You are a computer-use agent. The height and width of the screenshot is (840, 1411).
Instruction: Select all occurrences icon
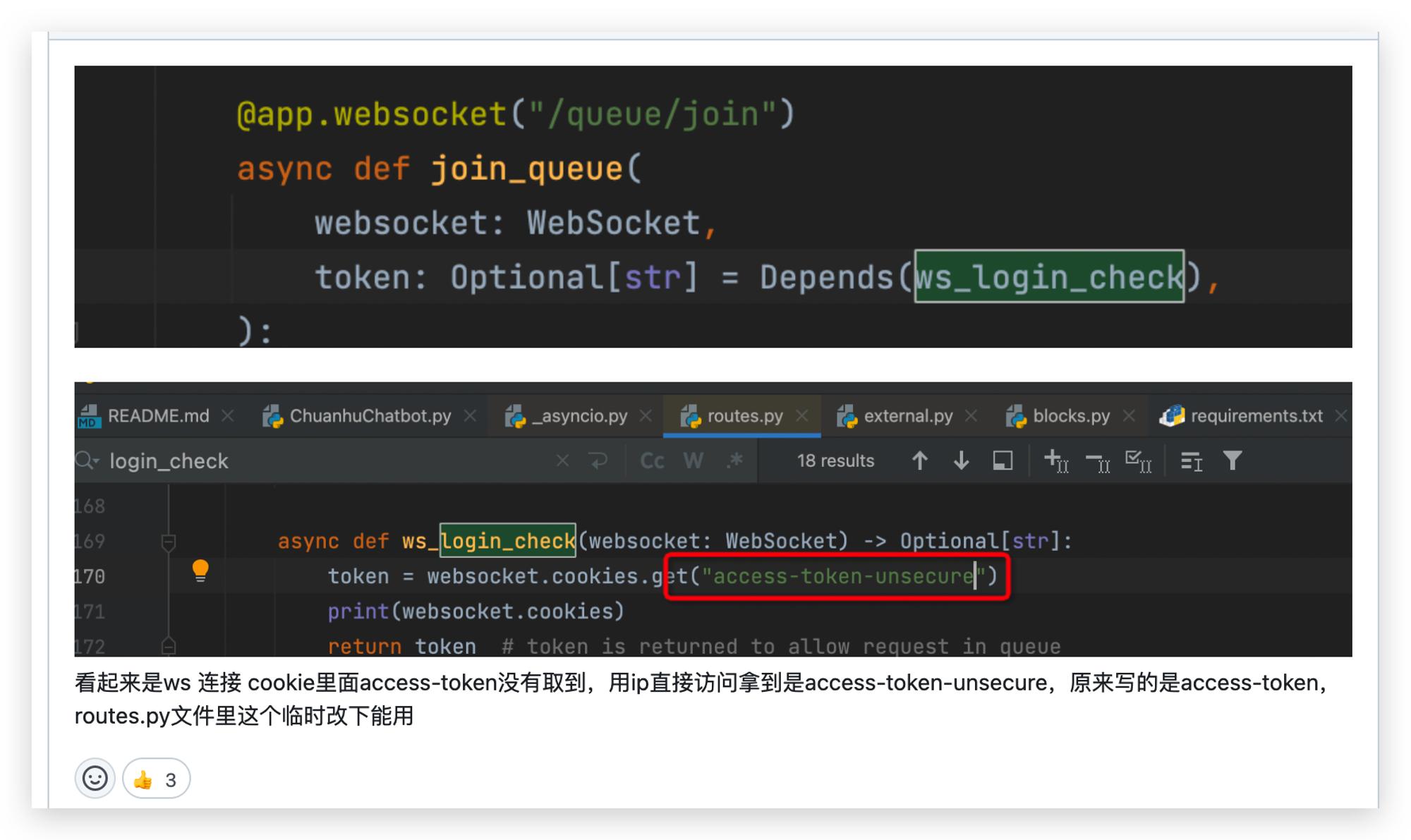tap(1139, 461)
